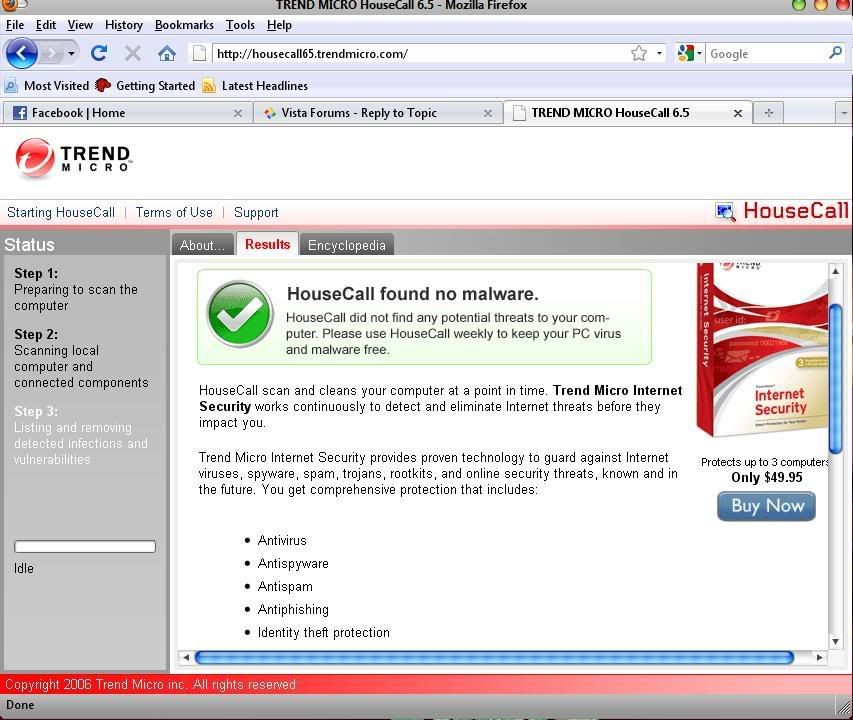
Task: Click the page identity icon in address bar
Action: point(200,53)
